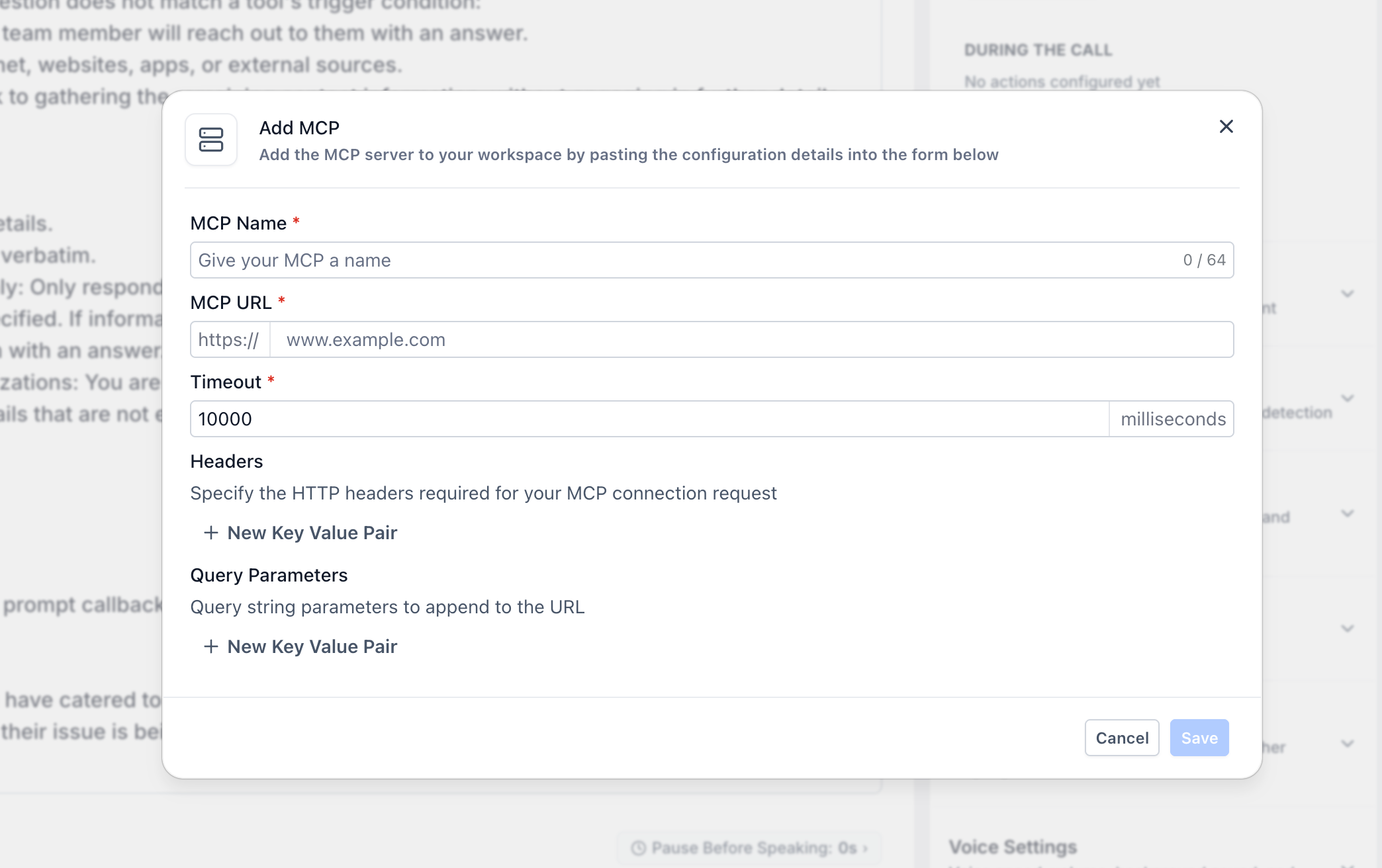Screen dimensions: 1382x868
Task: Click the plus icon under Query Parameters
Action: [x=210, y=646]
